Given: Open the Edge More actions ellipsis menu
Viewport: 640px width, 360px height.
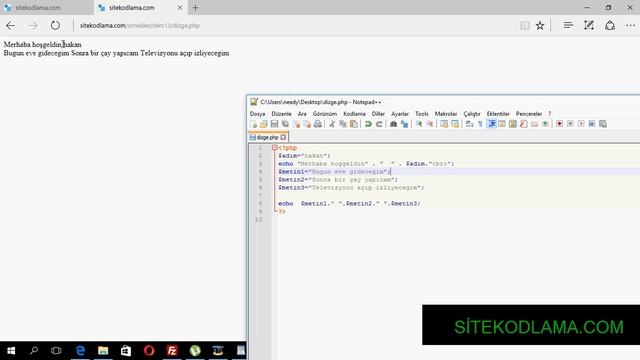Looking at the screenshot, I should pyautogui.click(x=630, y=25).
